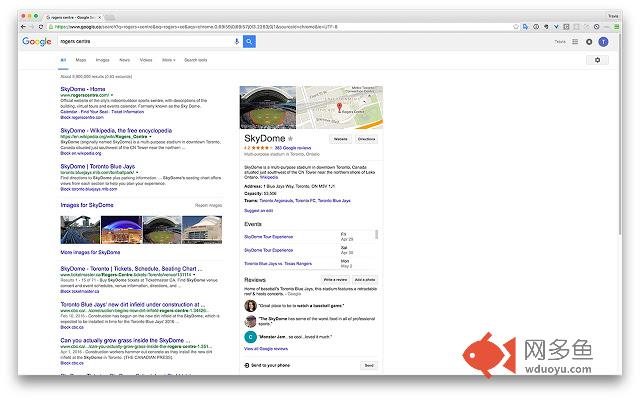Click the Google logo
This screenshot has height=400, width=640.
click(x=37, y=41)
